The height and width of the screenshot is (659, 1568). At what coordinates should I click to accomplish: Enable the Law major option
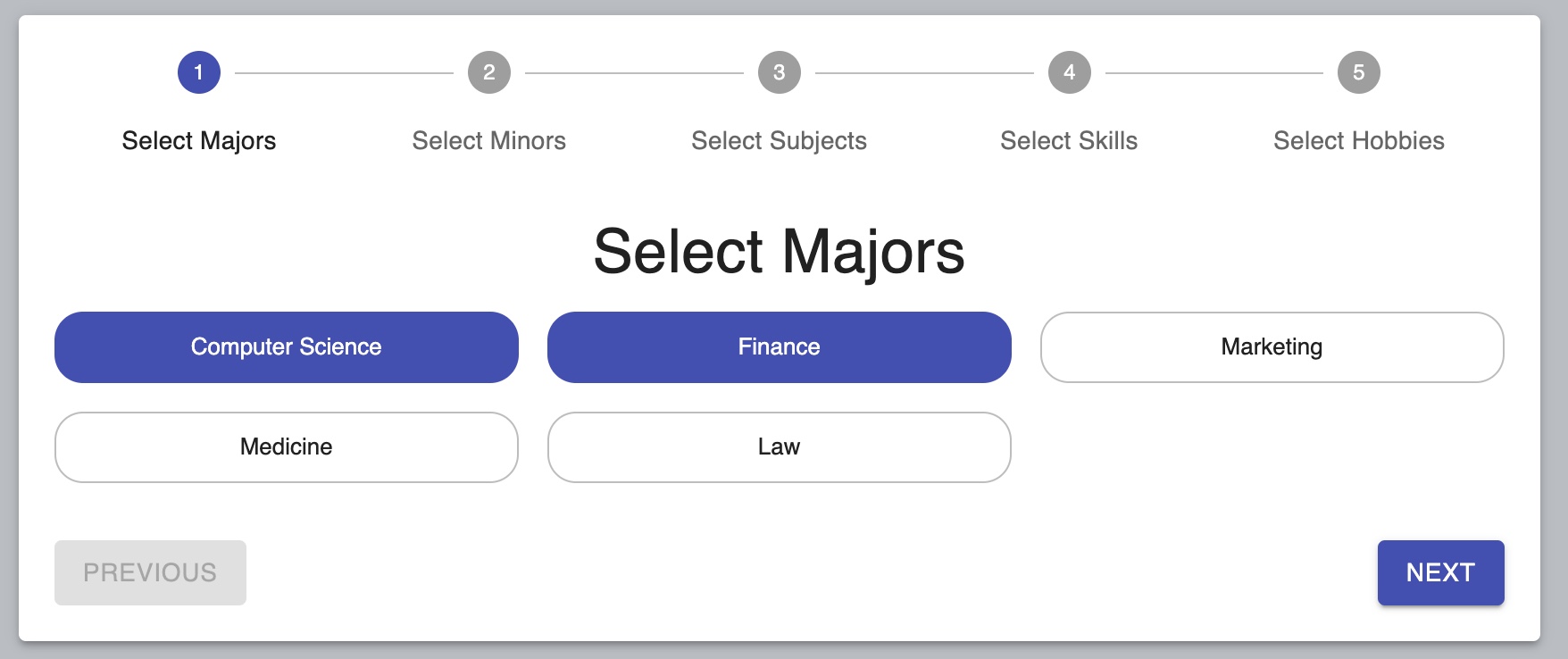pyautogui.click(x=780, y=447)
